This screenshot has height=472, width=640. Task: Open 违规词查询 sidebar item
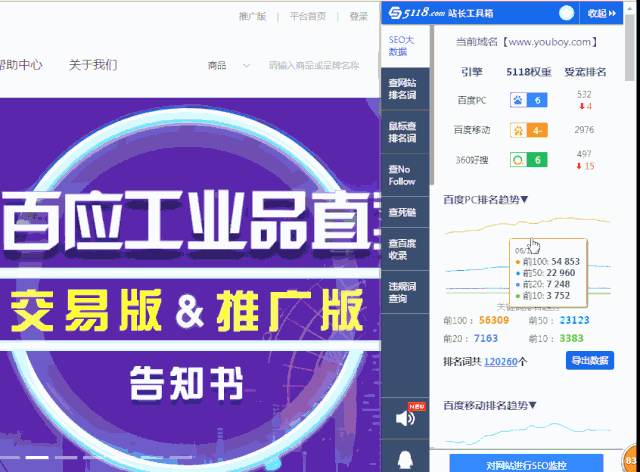coord(405,292)
